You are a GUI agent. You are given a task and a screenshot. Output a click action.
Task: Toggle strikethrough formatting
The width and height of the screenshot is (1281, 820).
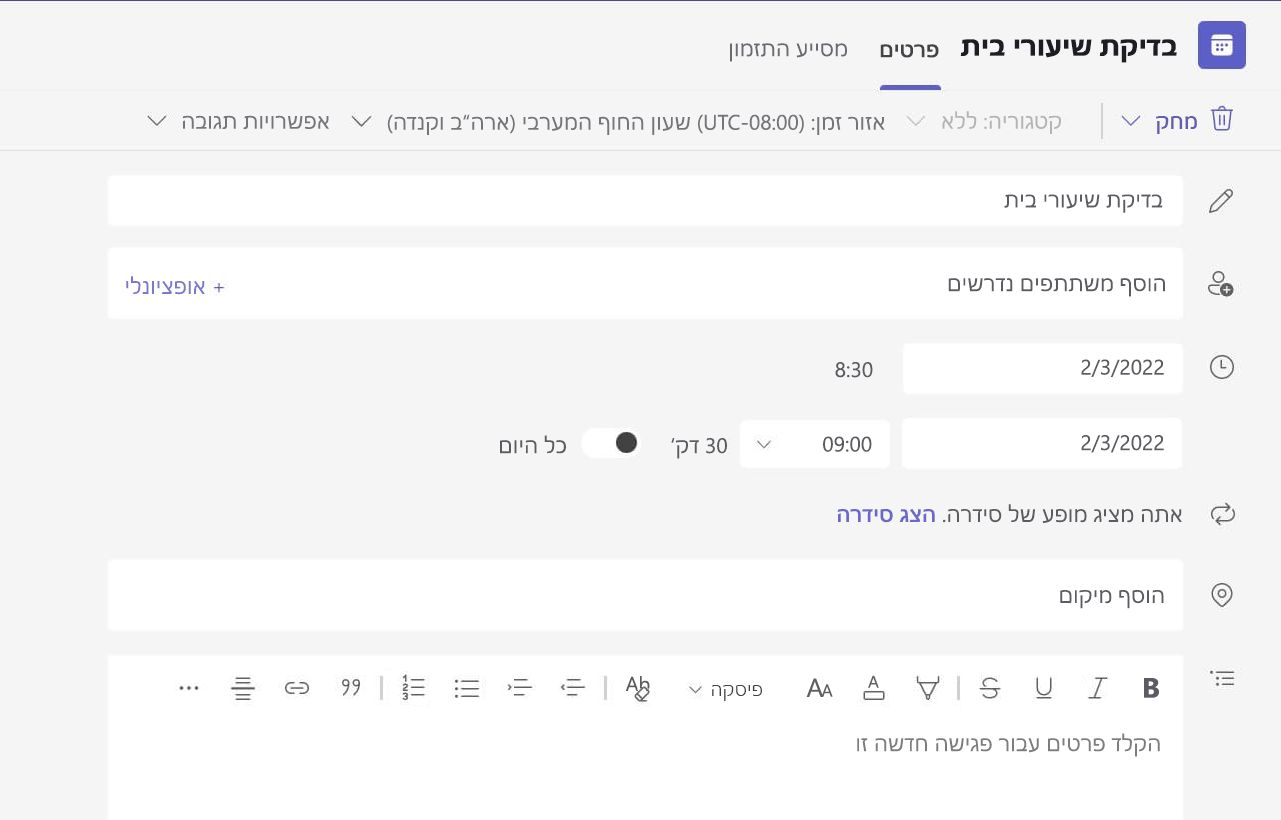[990, 688]
